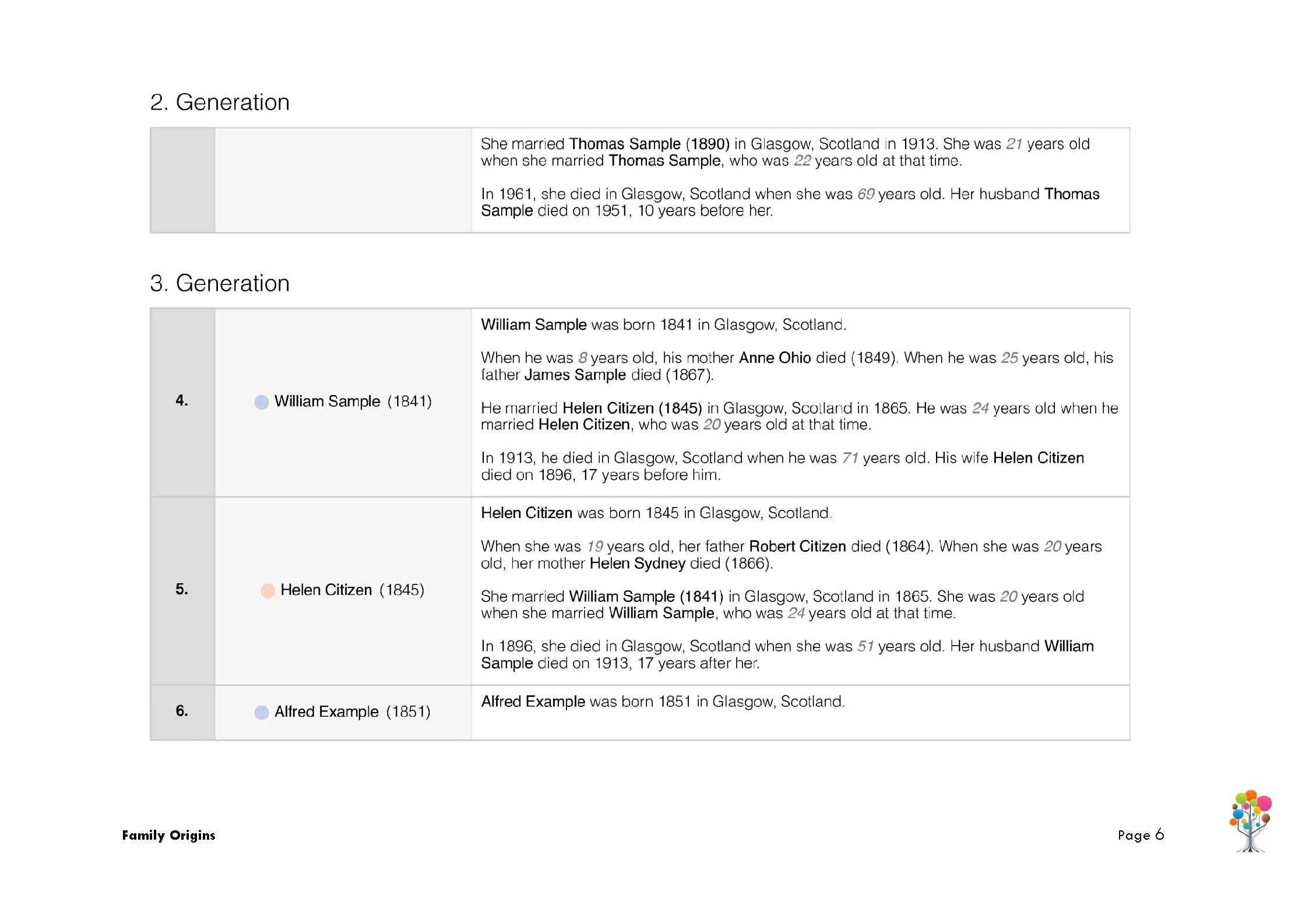Select the Helen Citizen (1845) name entry
The image size is (1316, 923).
tap(352, 590)
